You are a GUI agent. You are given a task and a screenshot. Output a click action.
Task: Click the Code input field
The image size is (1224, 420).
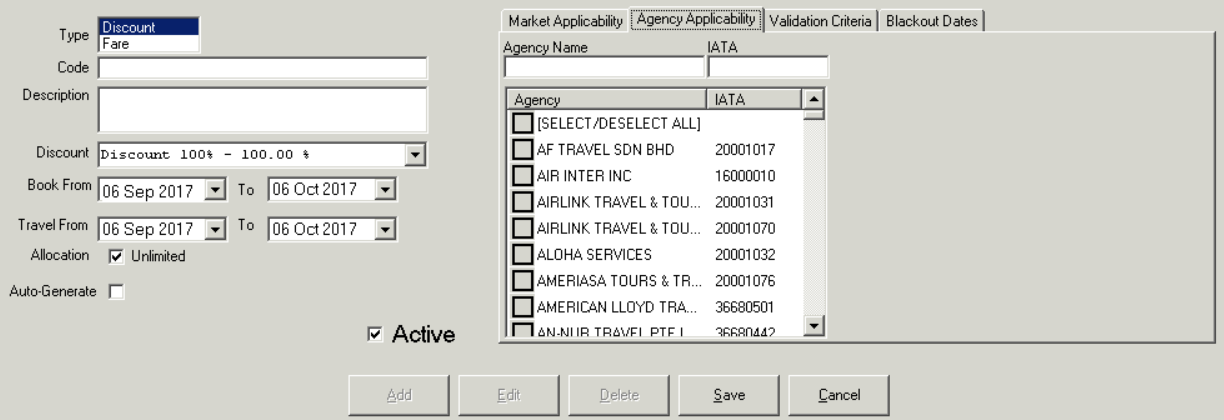pyautogui.click(x=262, y=68)
